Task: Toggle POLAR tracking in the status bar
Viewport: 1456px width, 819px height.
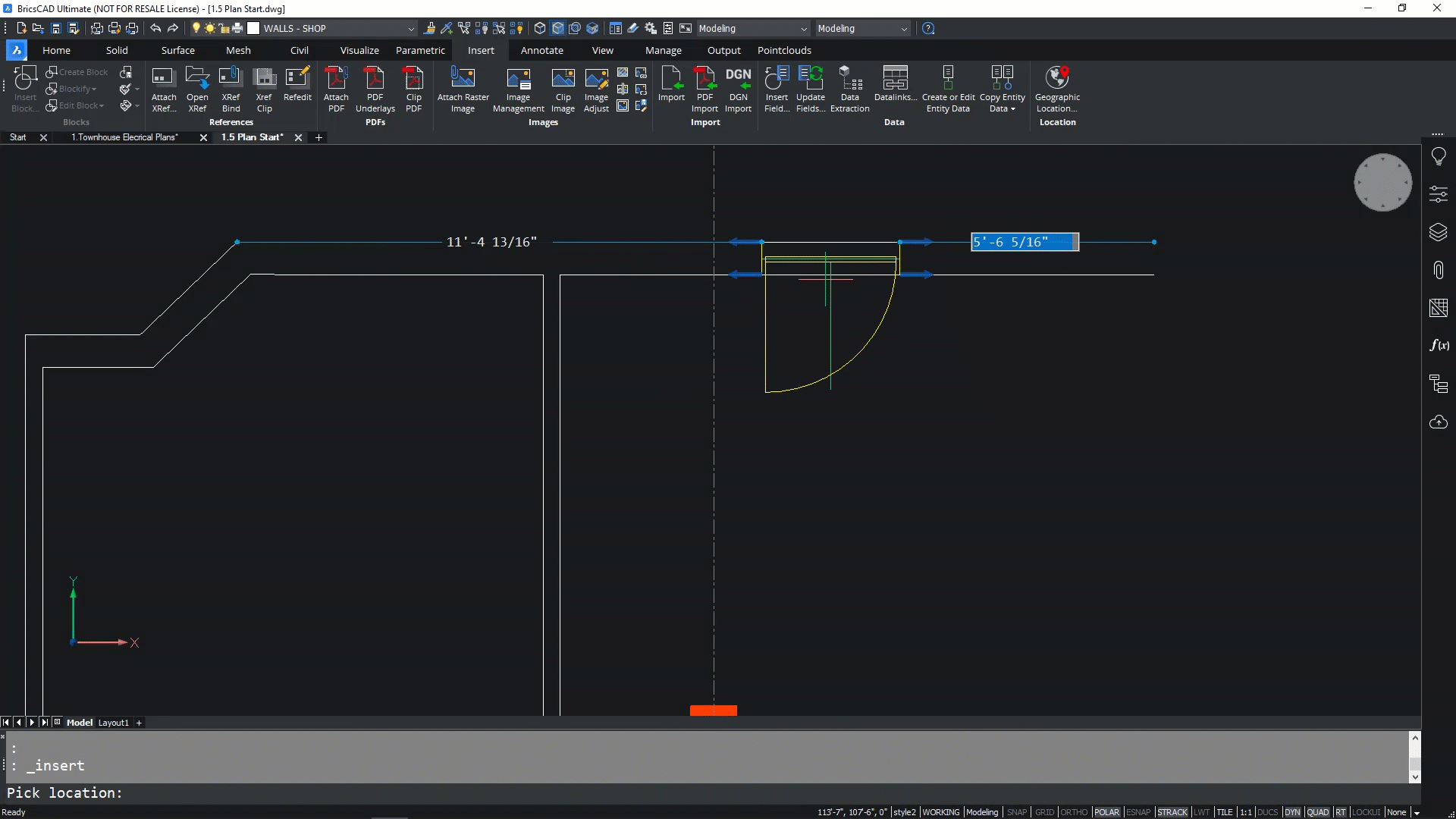Action: tap(1106, 812)
